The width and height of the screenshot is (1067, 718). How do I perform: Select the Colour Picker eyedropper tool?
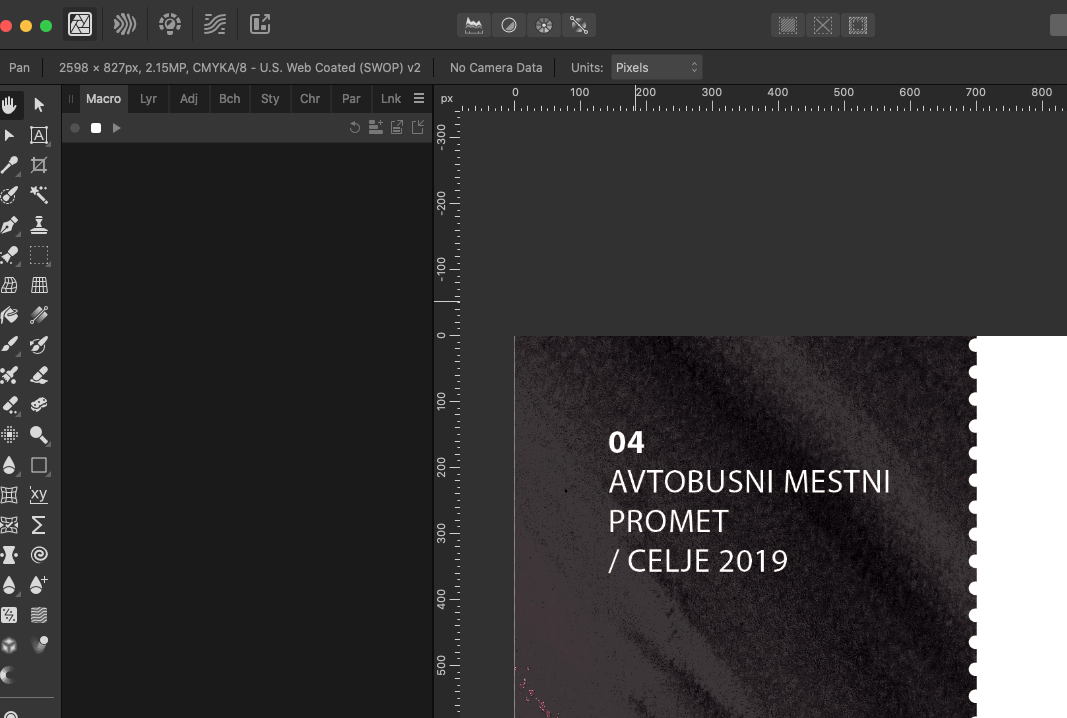click(x=10, y=165)
